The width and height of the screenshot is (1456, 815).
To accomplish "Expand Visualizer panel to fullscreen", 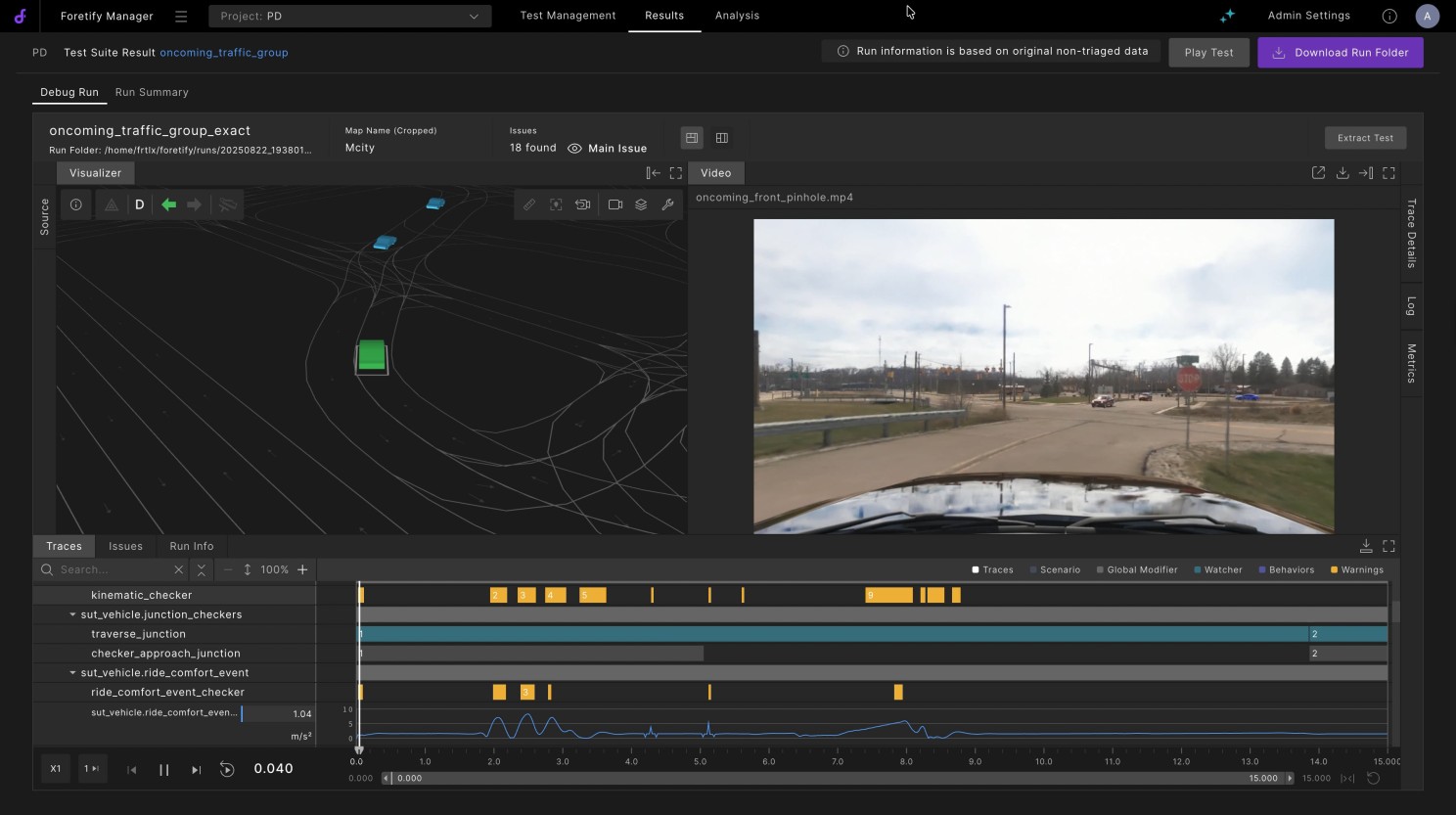I will click(676, 173).
